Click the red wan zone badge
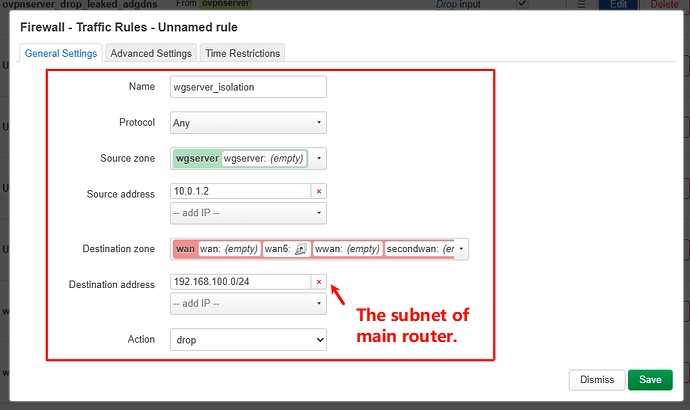 (x=185, y=249)
